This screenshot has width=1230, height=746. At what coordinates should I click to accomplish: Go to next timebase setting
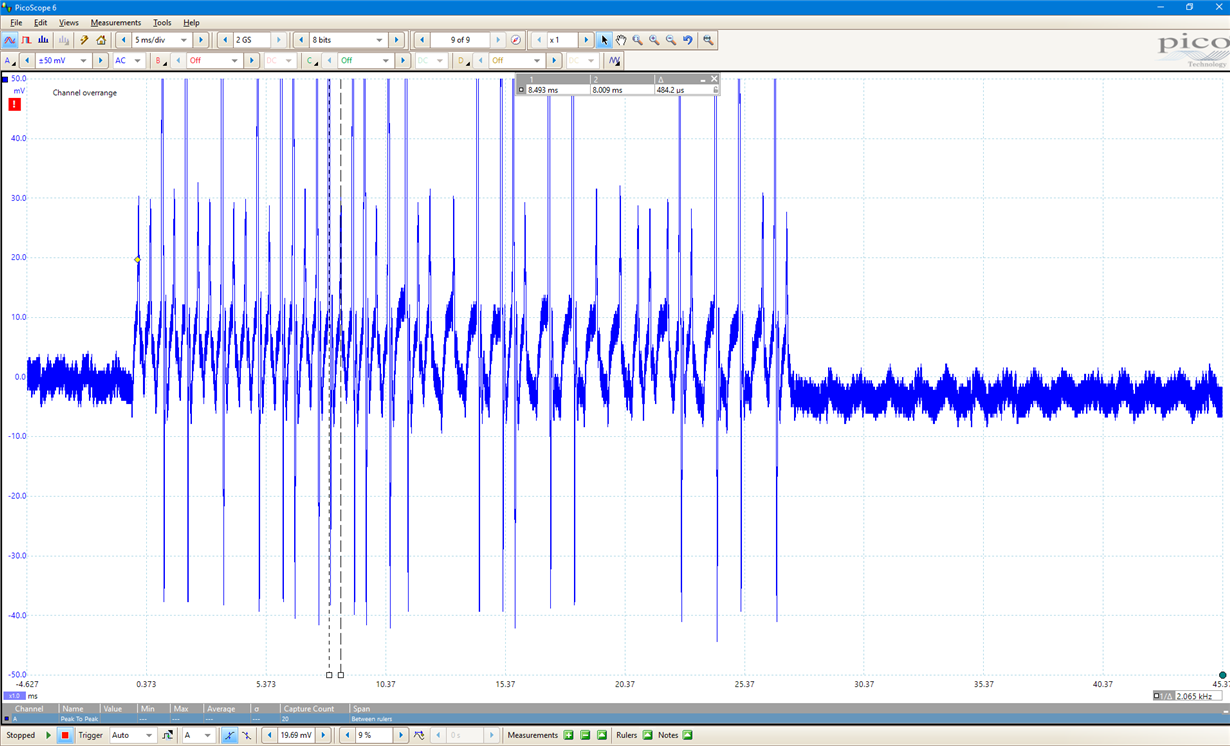point(201,40)
